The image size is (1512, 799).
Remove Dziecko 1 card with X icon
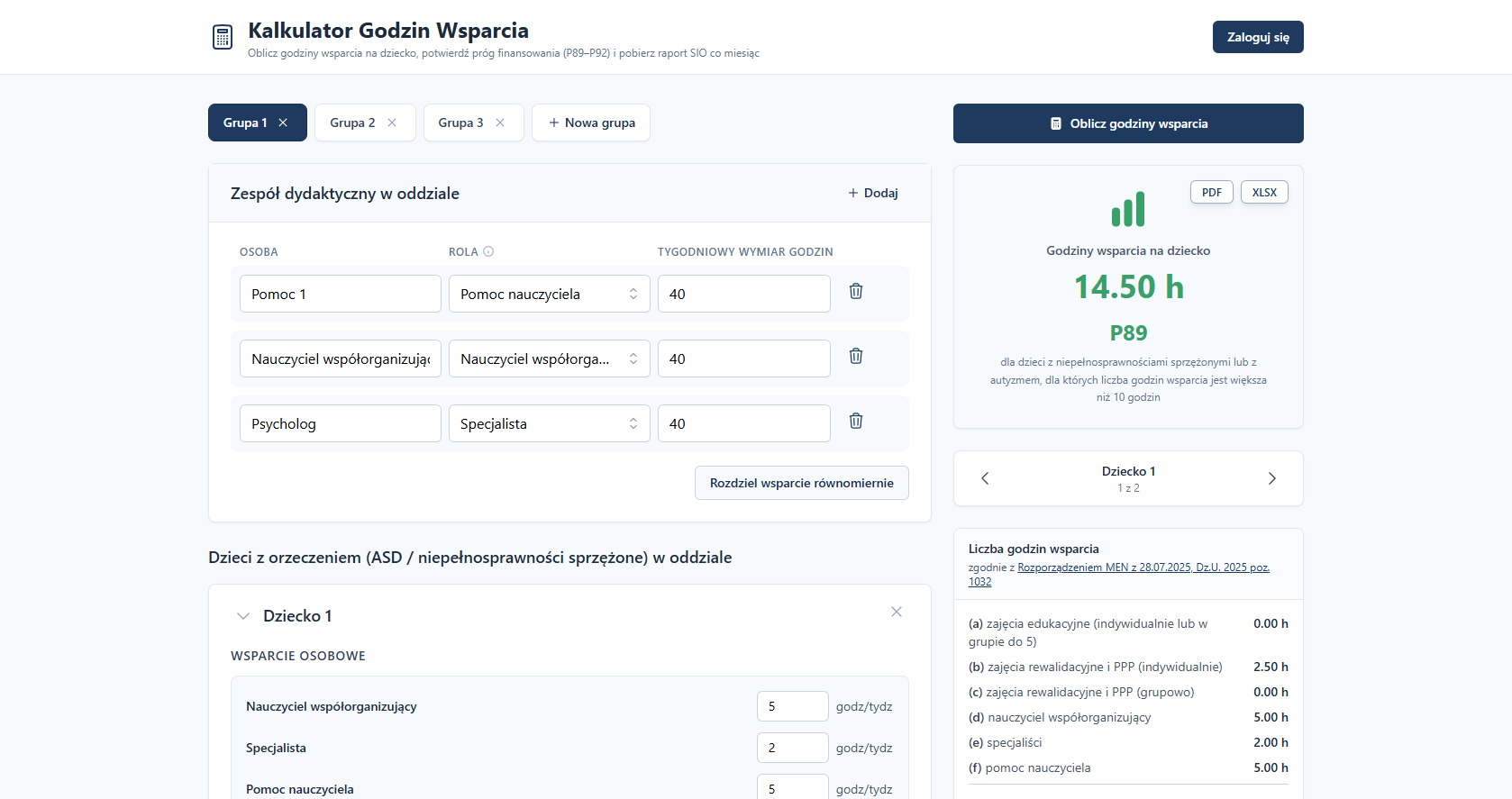click(896, 612)
